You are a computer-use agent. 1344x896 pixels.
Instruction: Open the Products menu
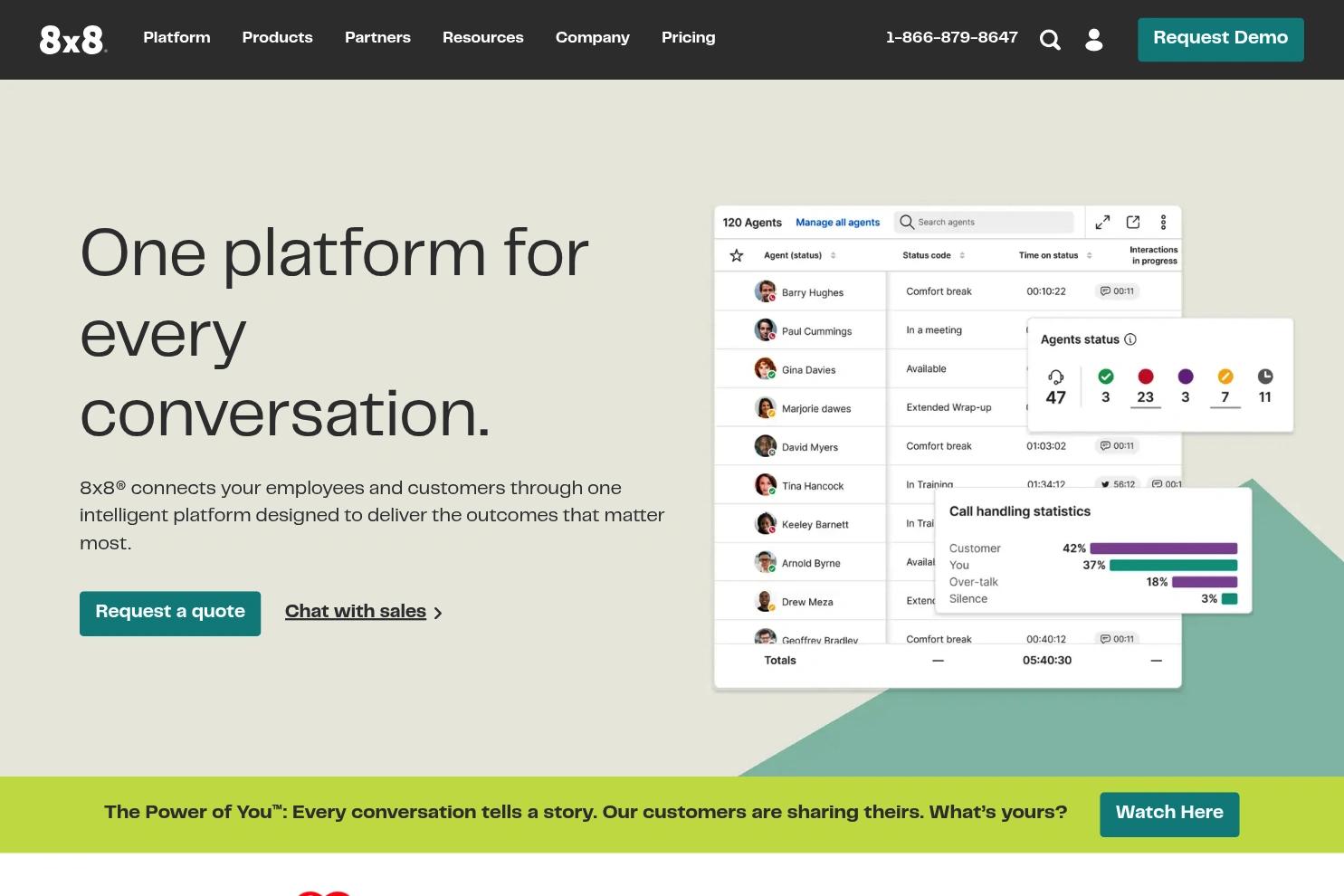pos(278,38)
